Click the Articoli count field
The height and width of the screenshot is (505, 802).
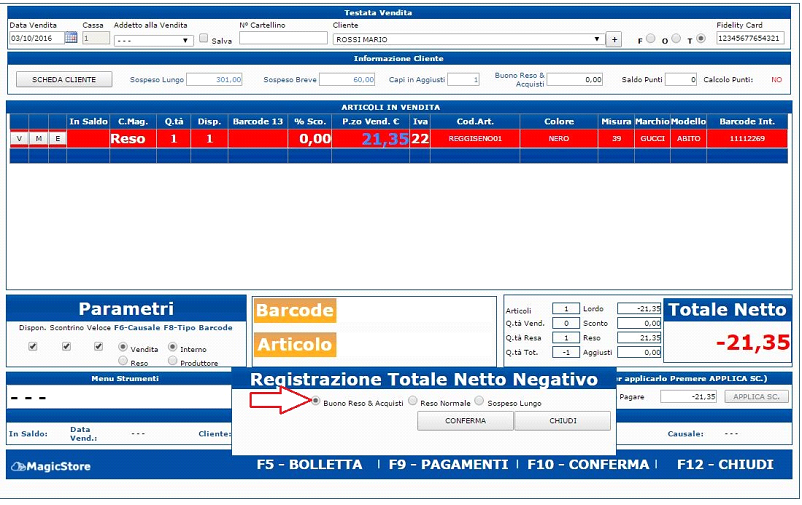(566, 309)
